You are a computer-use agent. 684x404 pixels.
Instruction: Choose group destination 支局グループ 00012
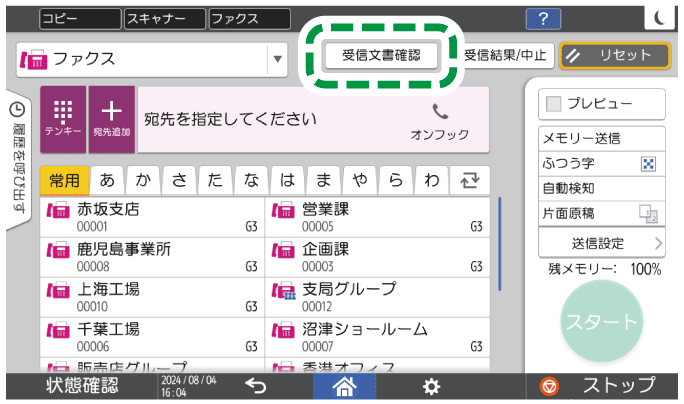pos(377,298)
